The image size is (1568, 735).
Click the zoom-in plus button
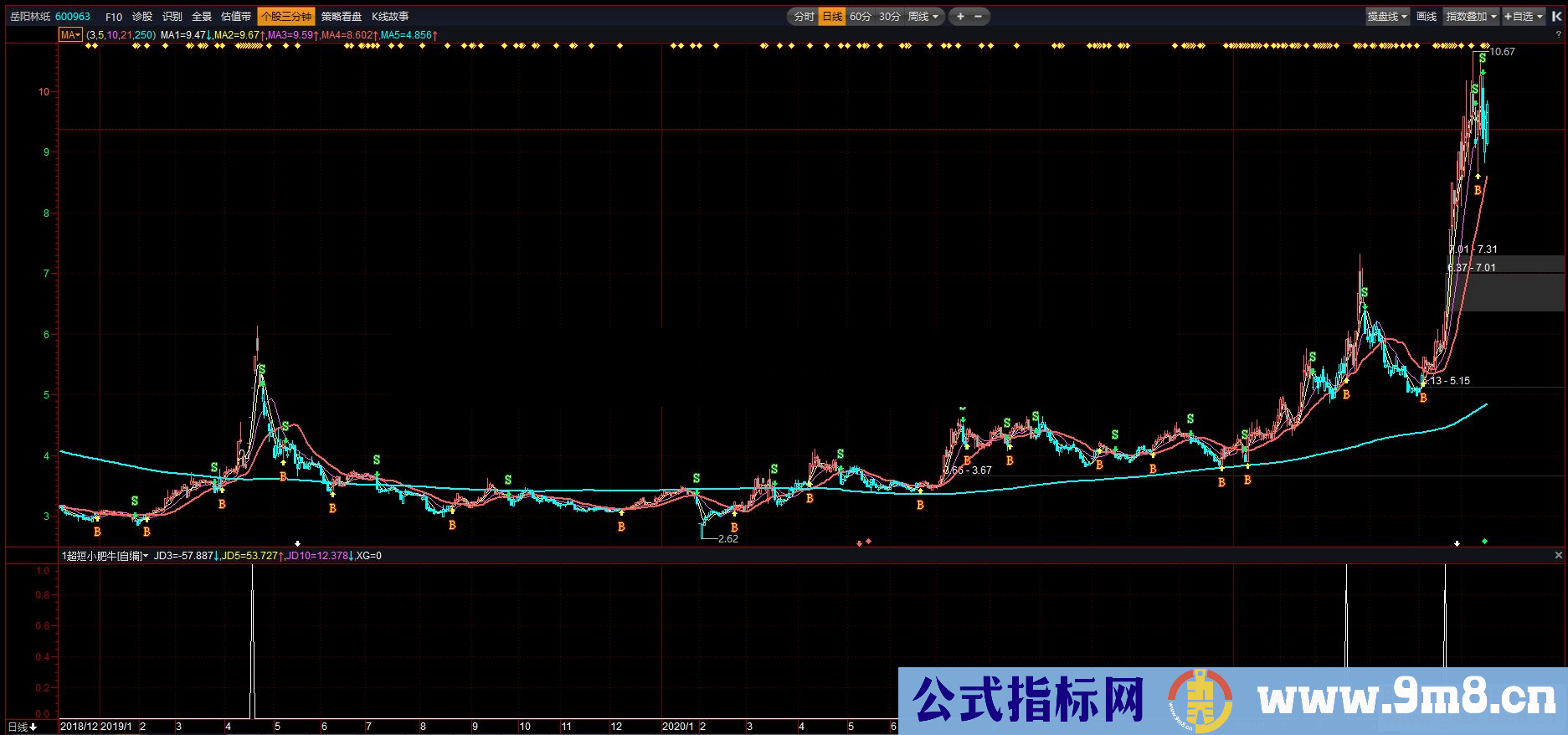tap(960, 16)
